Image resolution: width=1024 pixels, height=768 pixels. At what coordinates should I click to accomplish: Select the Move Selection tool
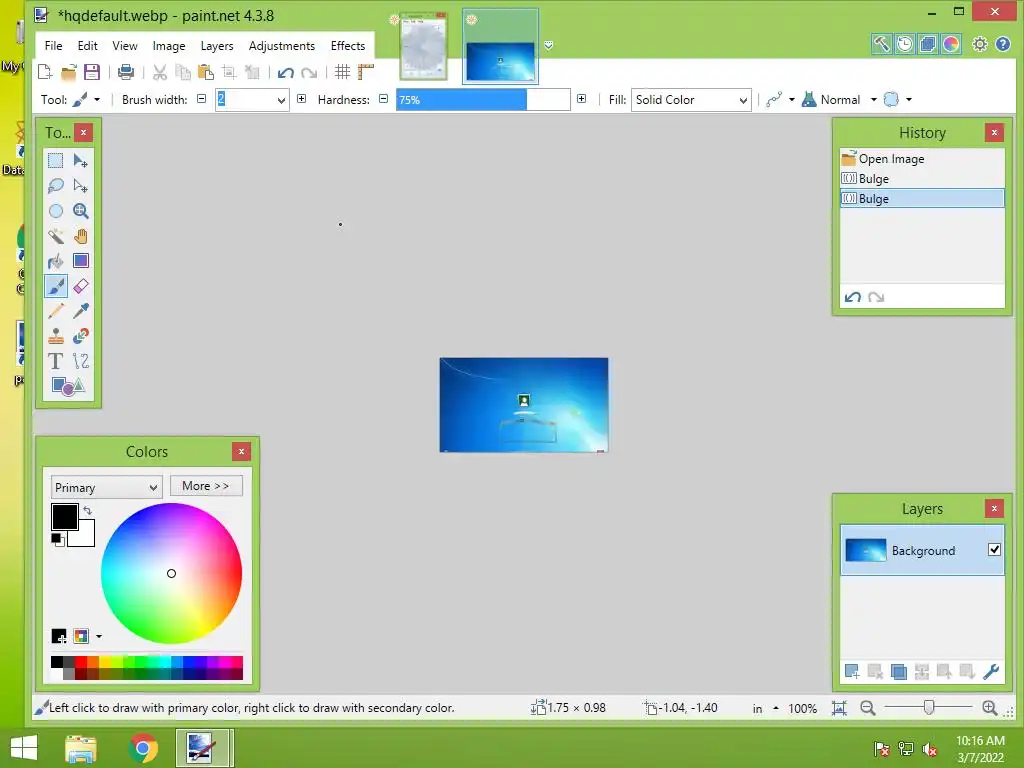80,185
